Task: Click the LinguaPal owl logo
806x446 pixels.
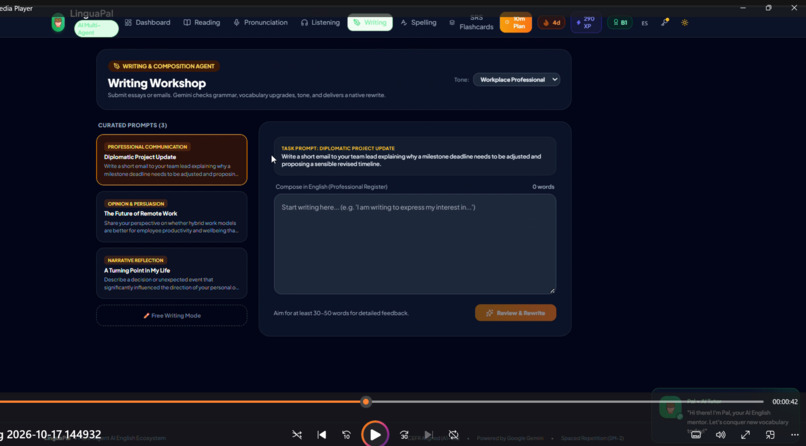Action: [58, 23]
